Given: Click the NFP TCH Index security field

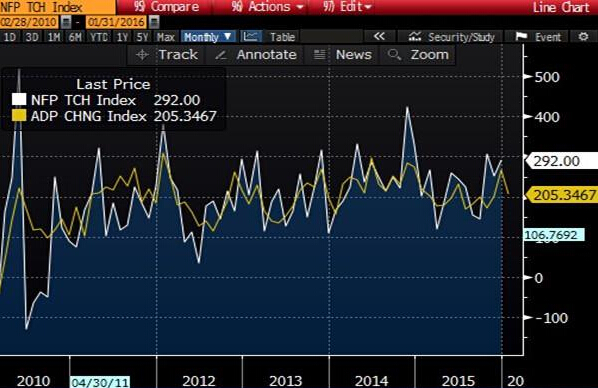Looking at the screenshot, I should (57, 7).
